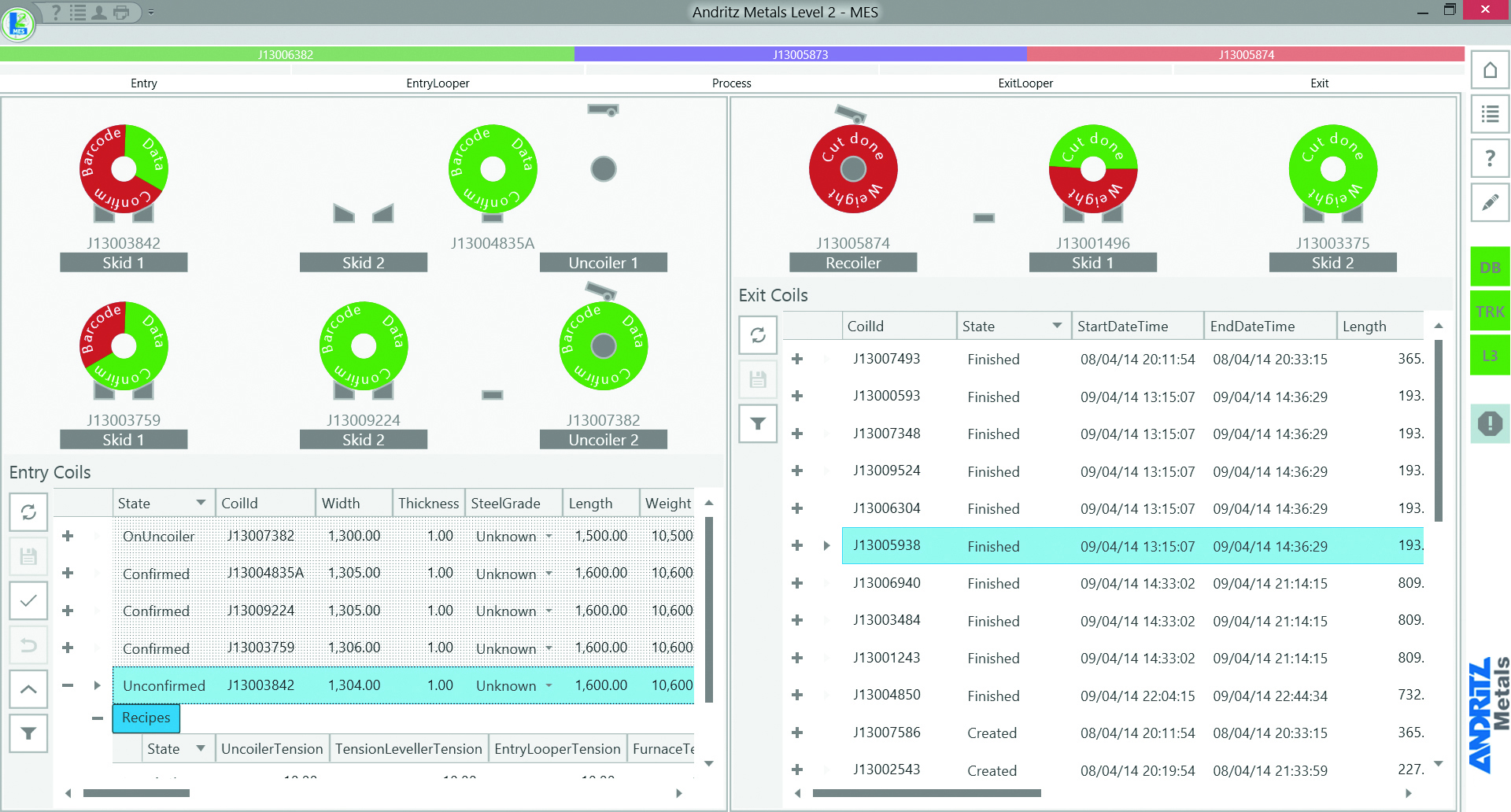Open the Entry Coils filter icon
Viewport: 1511px width, 812px height.
pos(28,733)
